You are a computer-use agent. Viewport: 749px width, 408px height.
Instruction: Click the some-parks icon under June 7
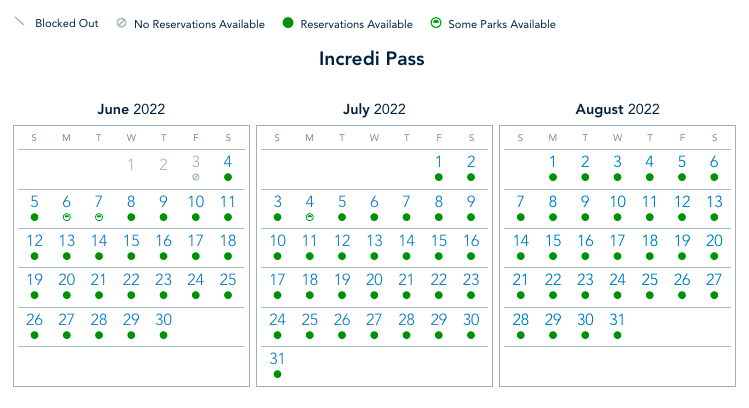pyautogui.click(x=99, y=216)
